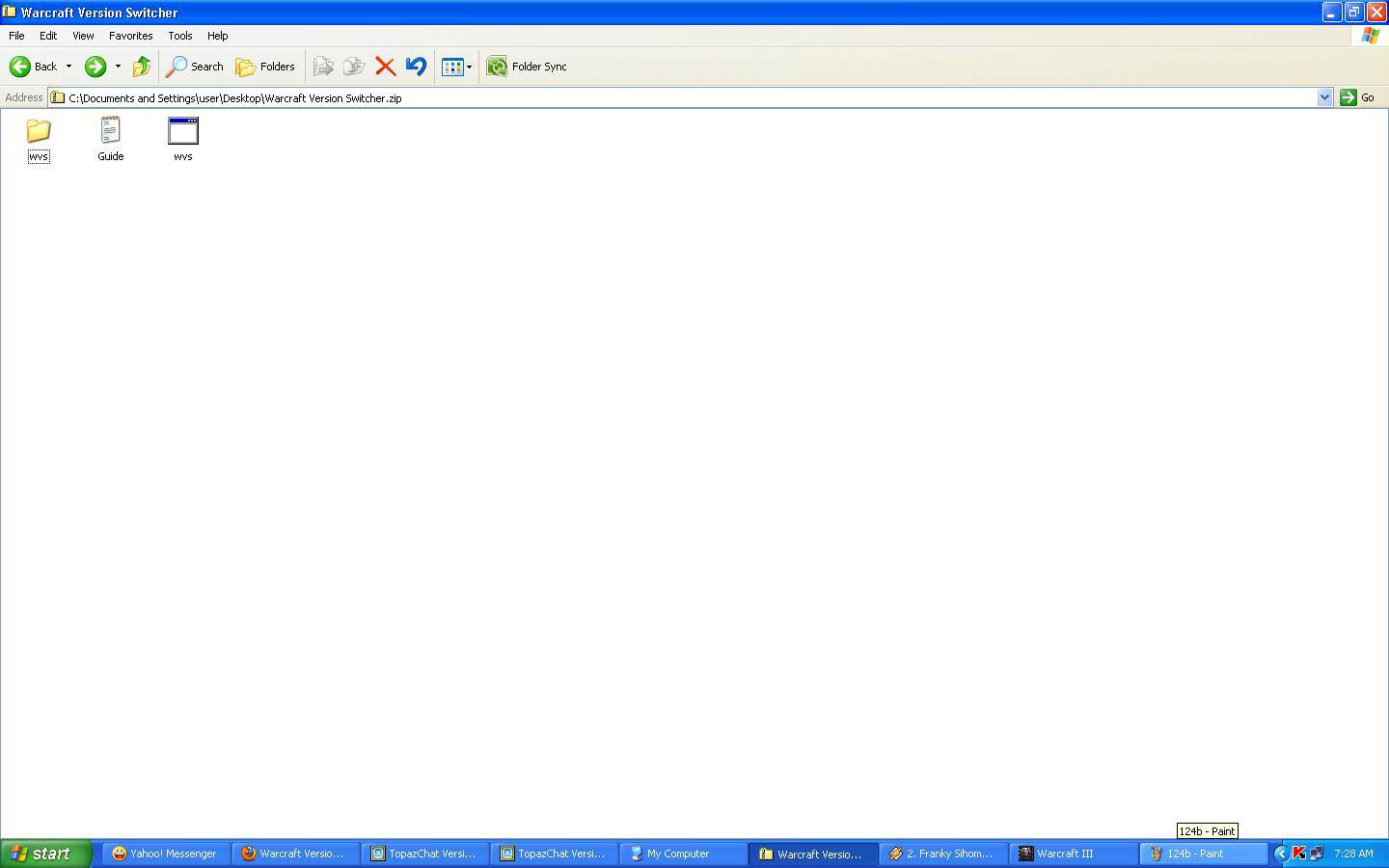Screen dimensions: 1389x868
Task: Delete selected item with red X
Action: pyautogui.click(x=385, y=67)
